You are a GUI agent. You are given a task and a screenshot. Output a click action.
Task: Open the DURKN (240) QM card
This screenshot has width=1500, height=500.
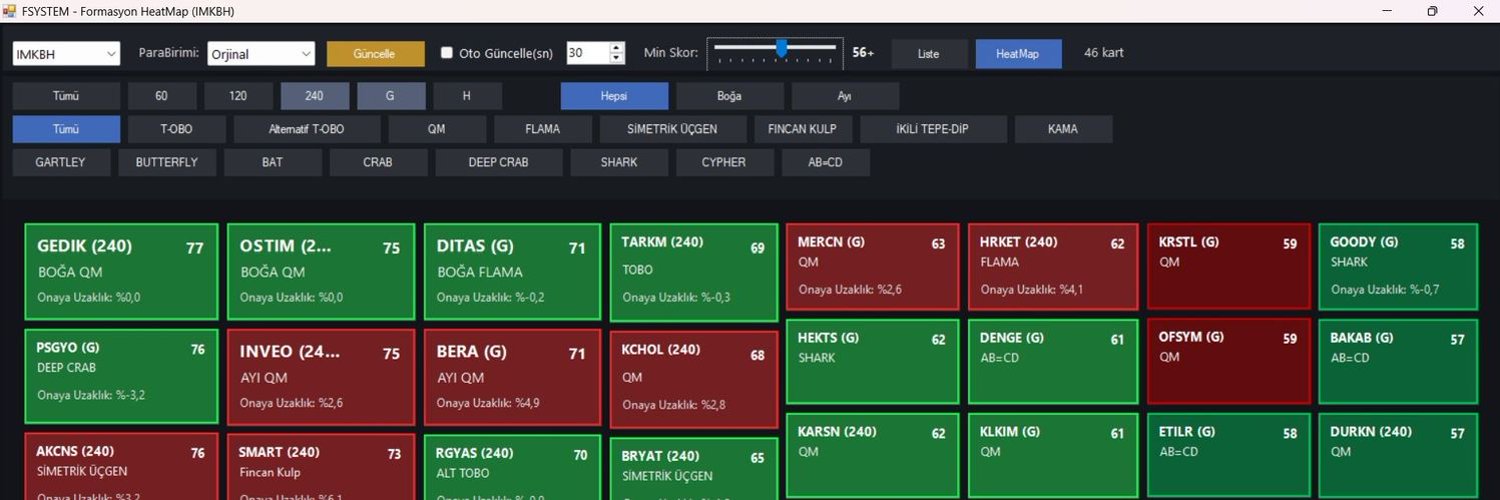click(1399, 455)
